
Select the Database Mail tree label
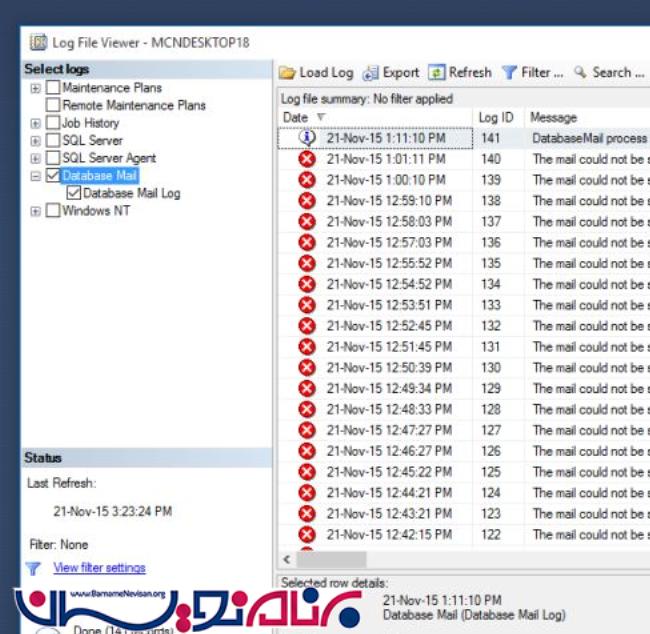(x=99, y=175)
